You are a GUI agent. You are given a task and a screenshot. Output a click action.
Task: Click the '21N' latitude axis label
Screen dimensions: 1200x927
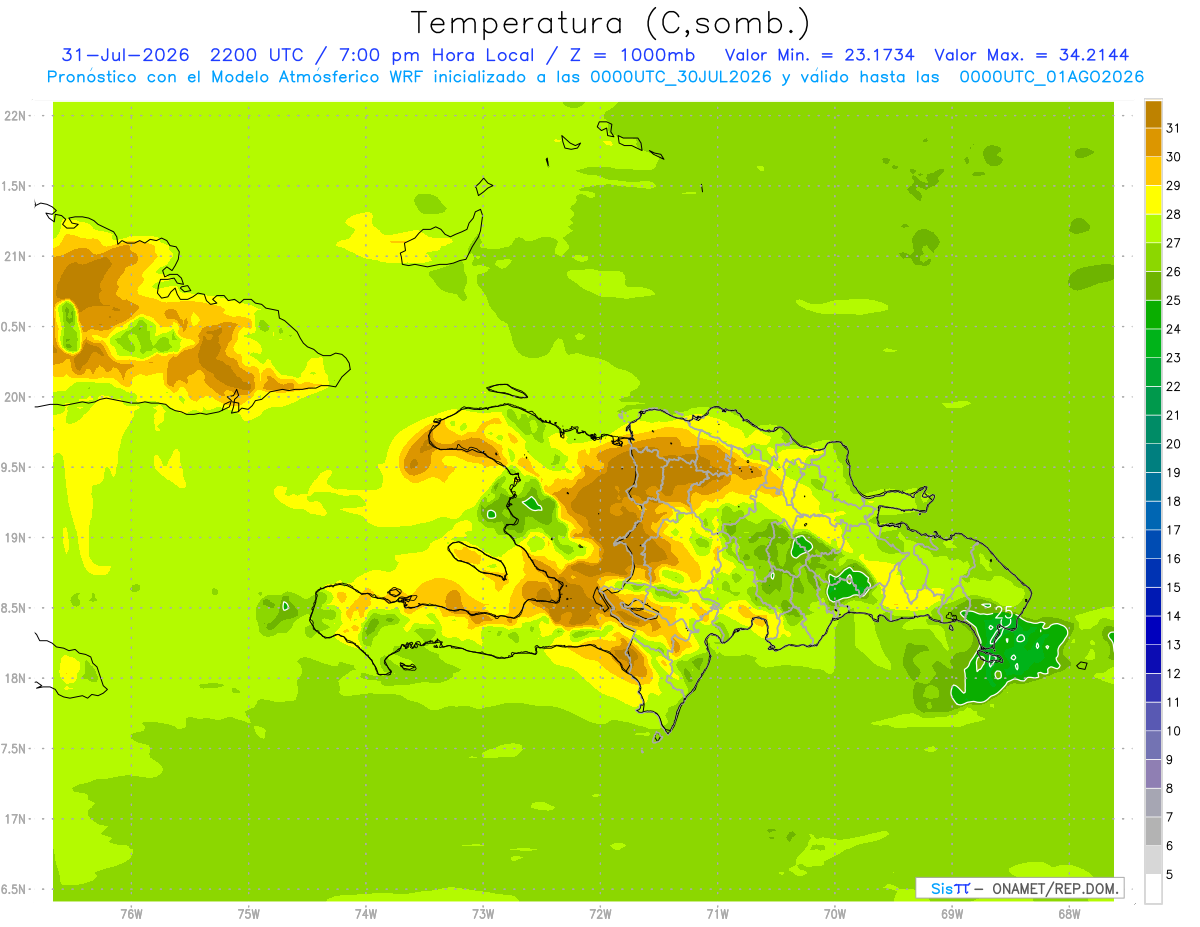point(17,256)
